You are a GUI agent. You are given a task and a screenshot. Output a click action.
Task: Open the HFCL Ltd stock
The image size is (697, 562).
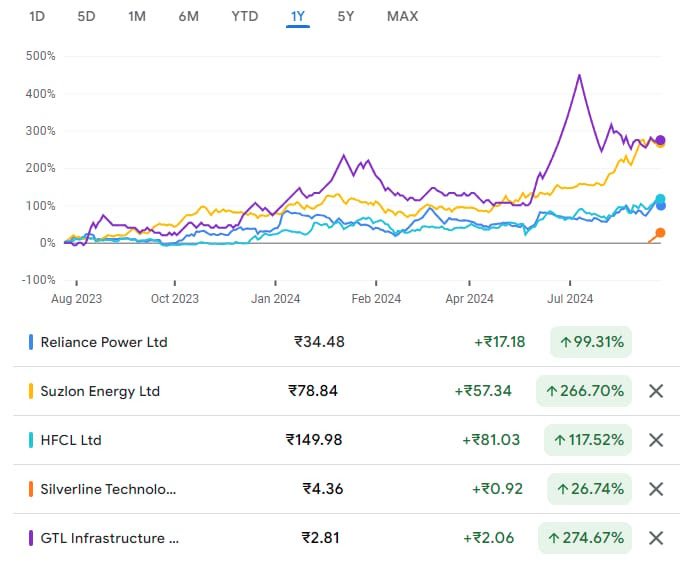click(71, 440)
